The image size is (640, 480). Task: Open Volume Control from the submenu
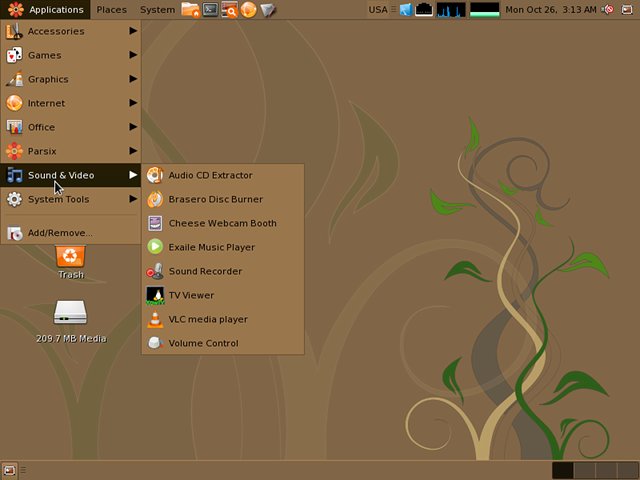point(223,343)
